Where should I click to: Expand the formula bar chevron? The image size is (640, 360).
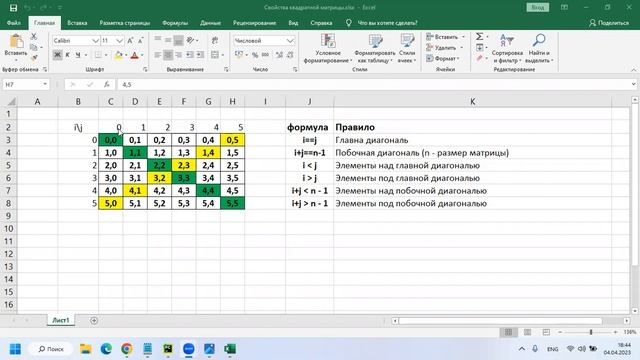(633, 84)
